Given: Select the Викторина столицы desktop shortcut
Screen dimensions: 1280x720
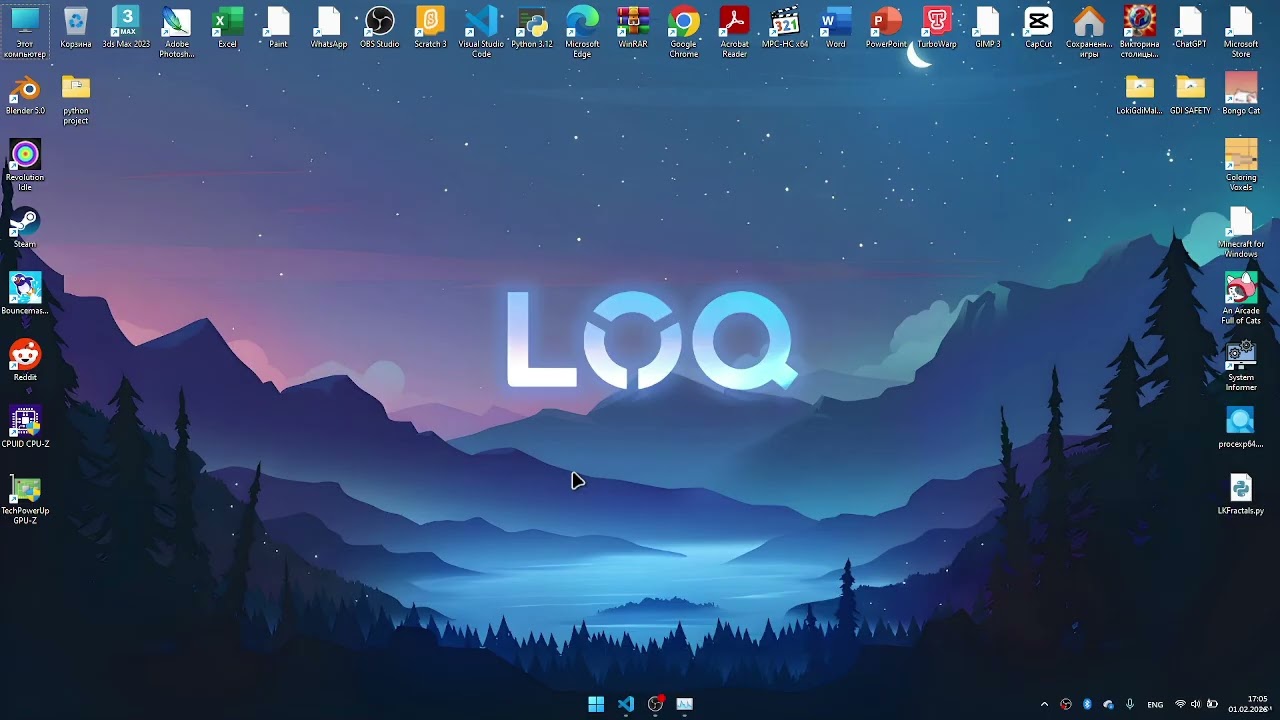Looking at the screenshot, I should (x=1140, y=32).
